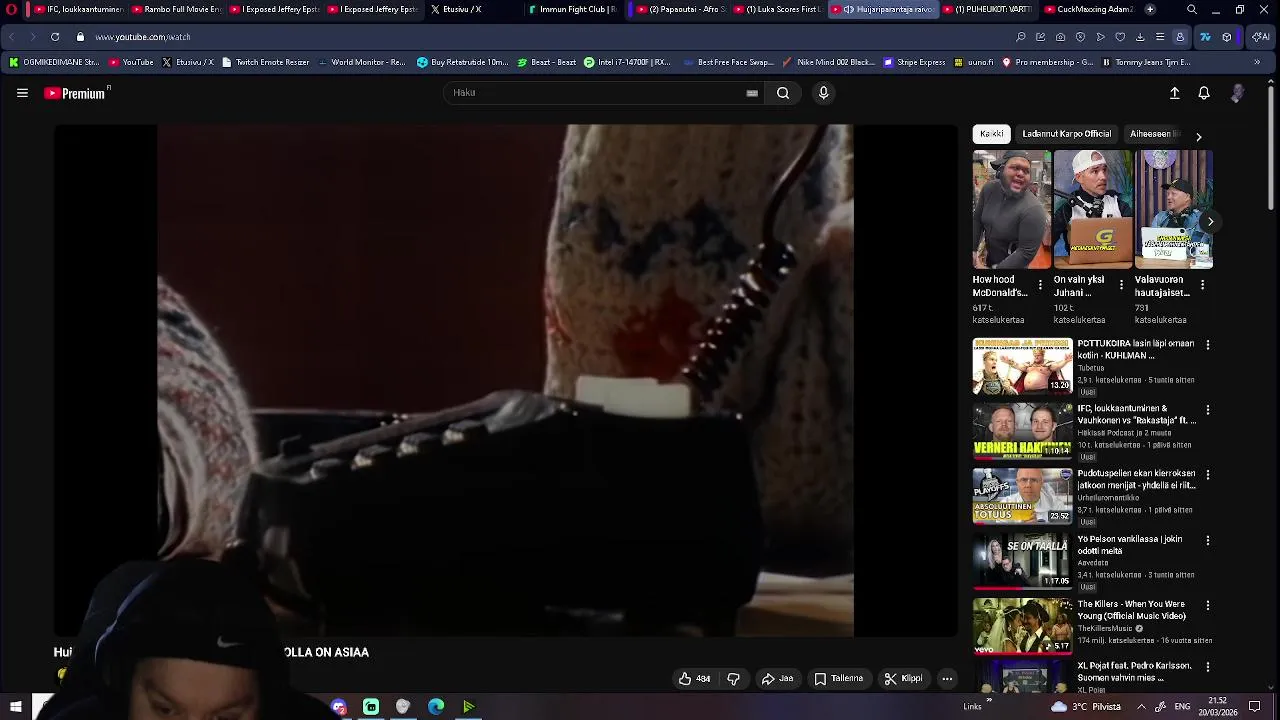Open the ENG language indicator
1280x720 pixels.
pyautogui.click(x=1182, y=707)
